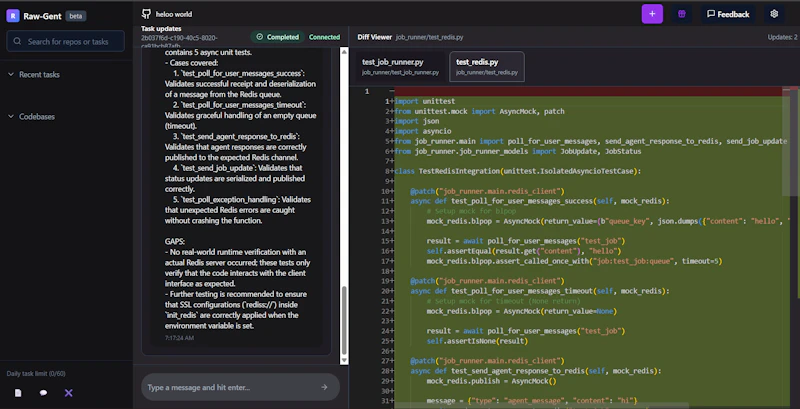The image size is (800, 409).
Task: Click AsyncMock(return_value=None) code line
Action: tap(522, 311)
